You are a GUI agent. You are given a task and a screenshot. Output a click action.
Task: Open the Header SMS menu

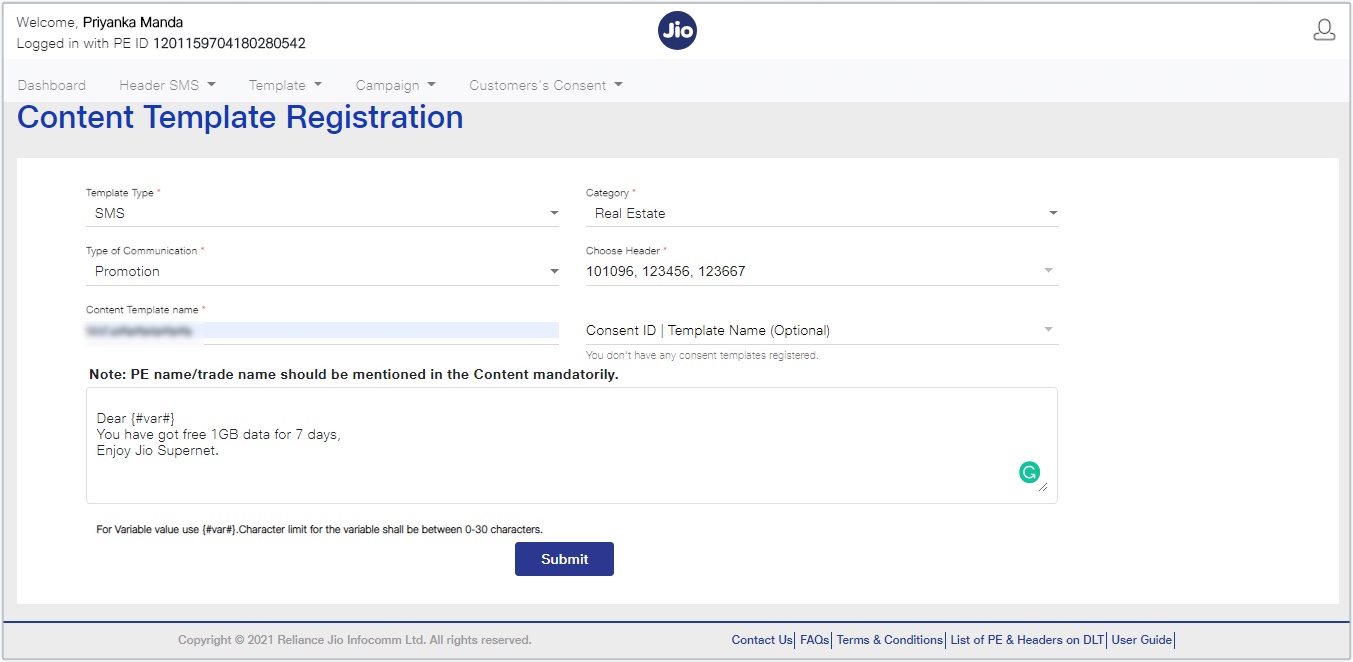pos(167,85)
